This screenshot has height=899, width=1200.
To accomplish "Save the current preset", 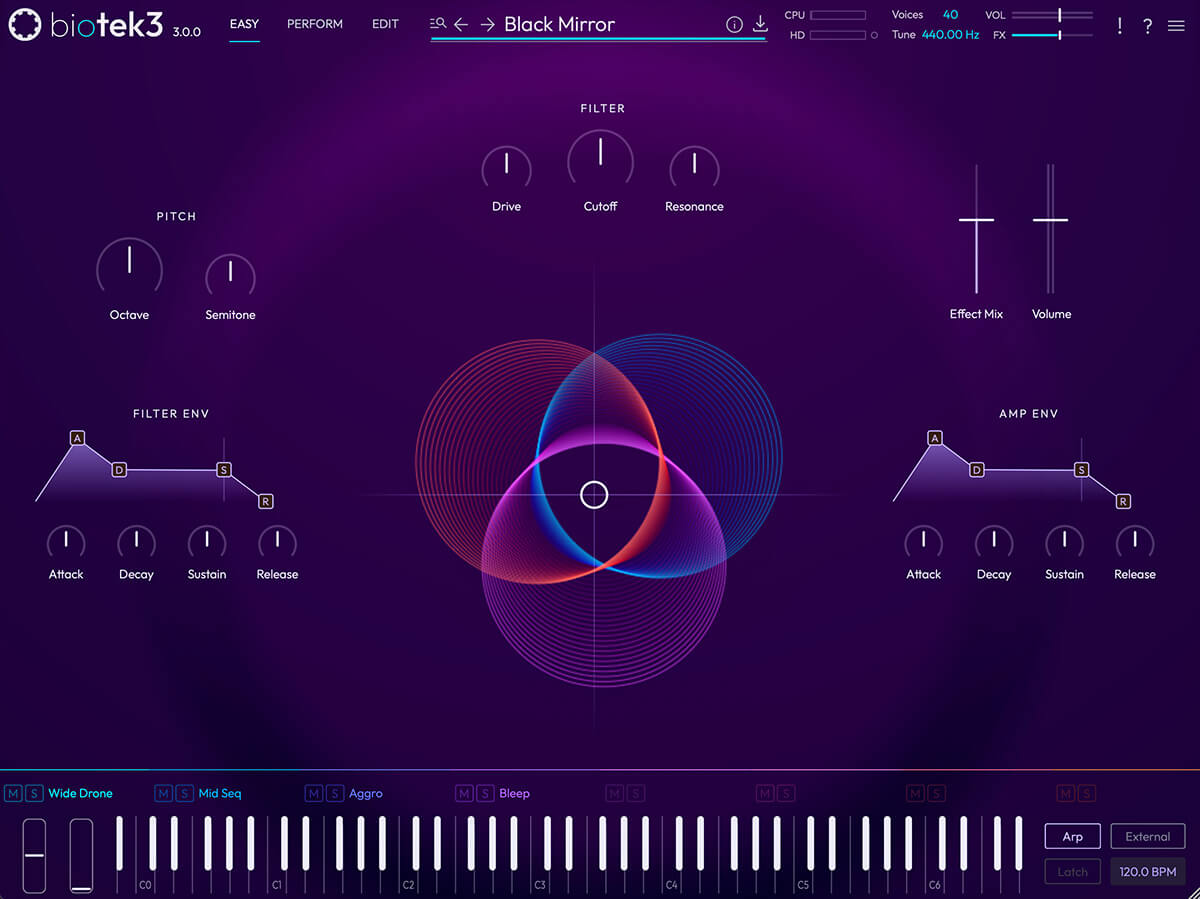I will point(760,22).
